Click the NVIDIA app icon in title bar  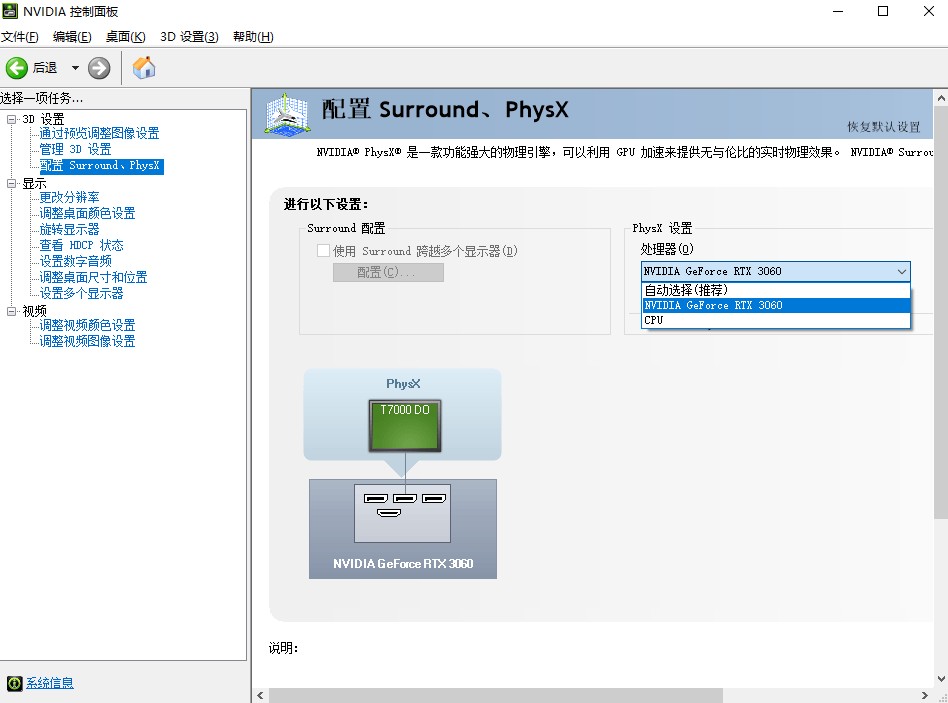click(x=10, y=11)
